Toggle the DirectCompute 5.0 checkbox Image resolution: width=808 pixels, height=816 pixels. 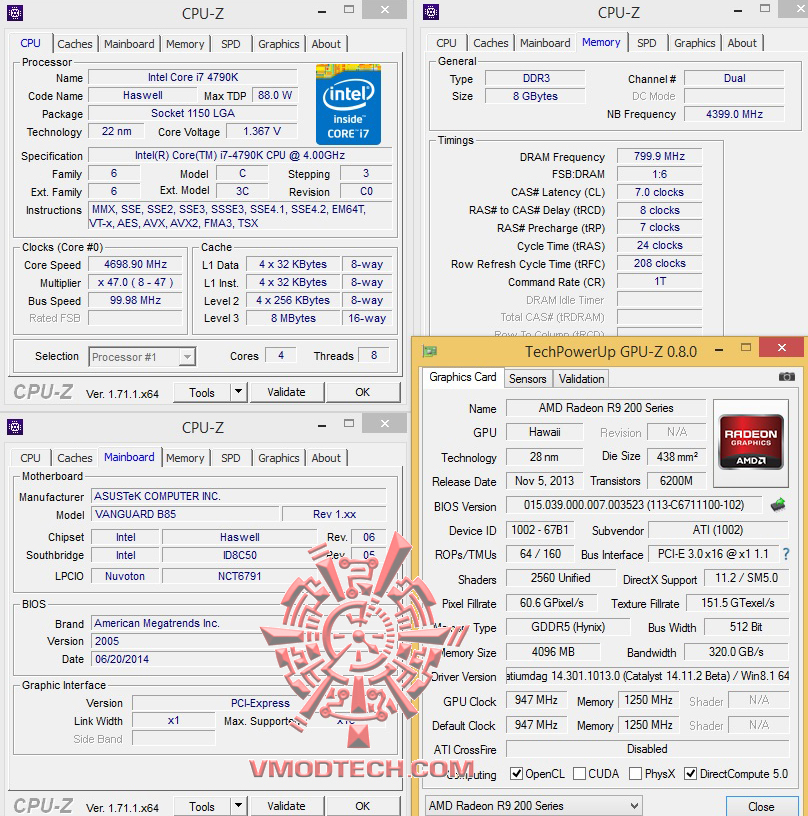click(690, 773)
